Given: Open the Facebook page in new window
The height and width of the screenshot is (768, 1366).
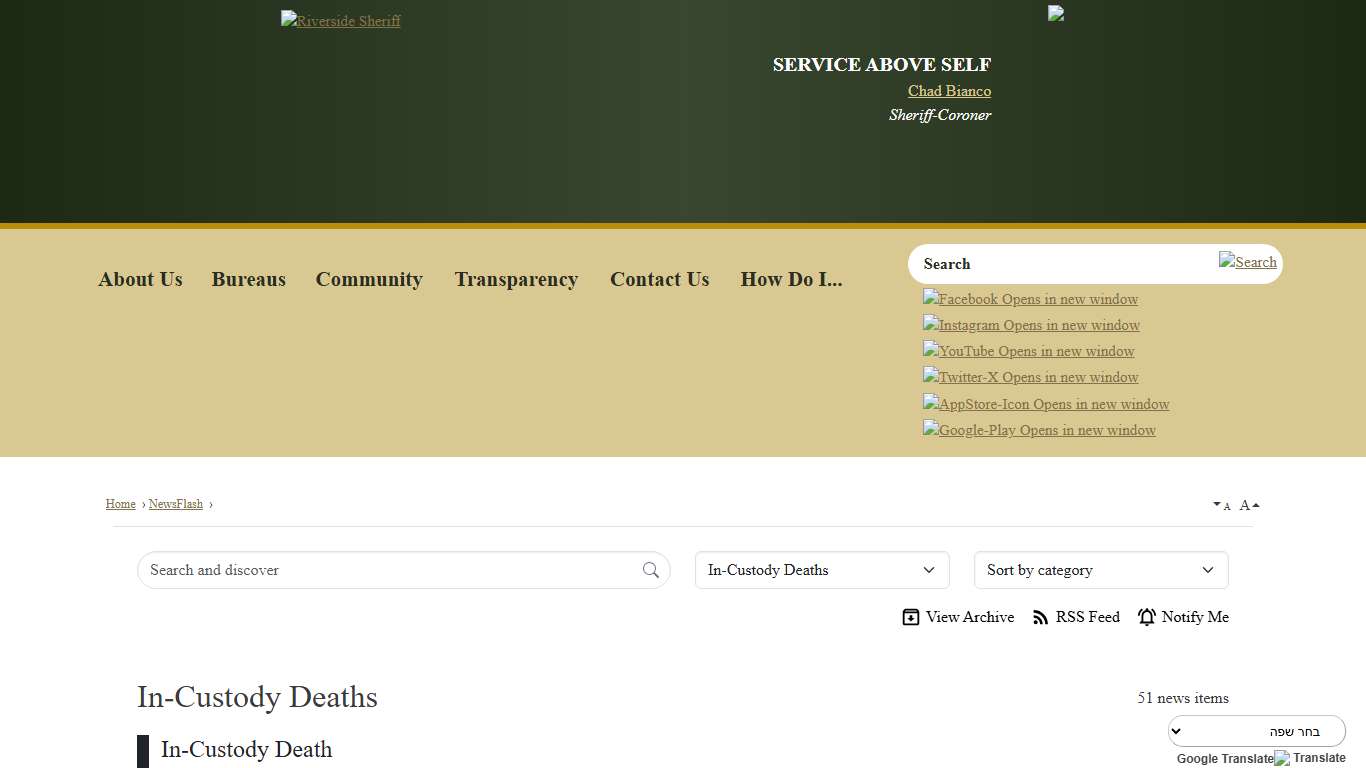Looking at the screenshot, I should [1030, 299].
